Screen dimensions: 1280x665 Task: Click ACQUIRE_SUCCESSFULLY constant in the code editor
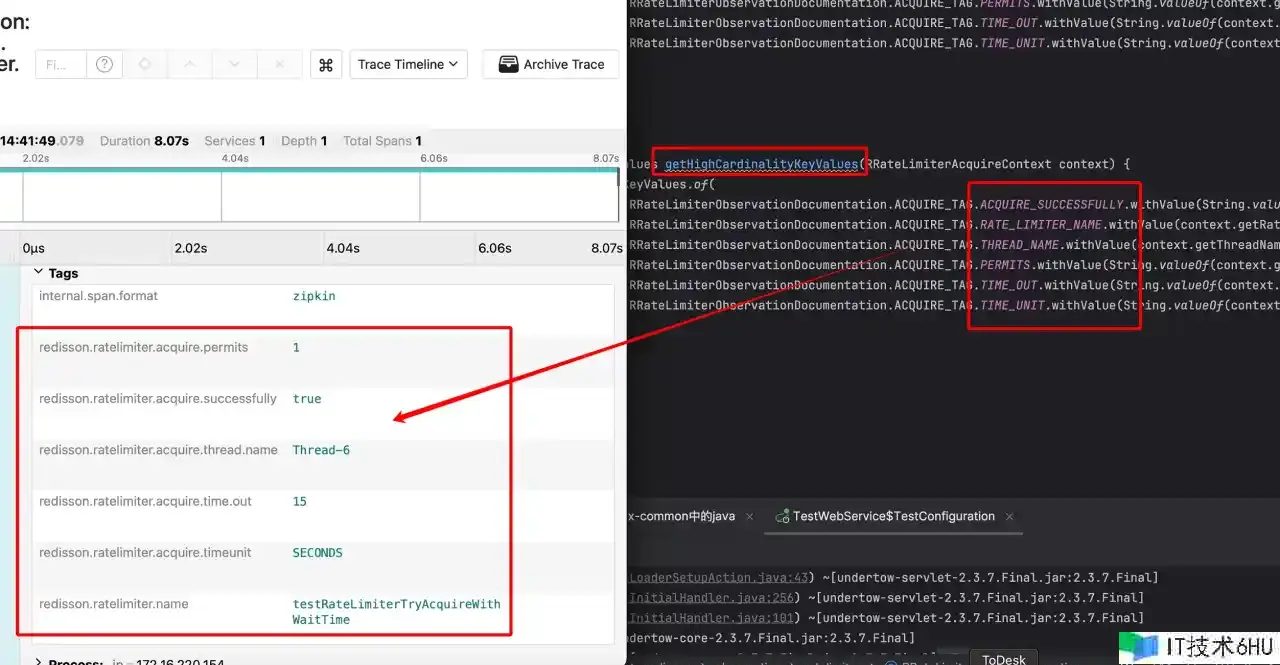pos(1052,204)
